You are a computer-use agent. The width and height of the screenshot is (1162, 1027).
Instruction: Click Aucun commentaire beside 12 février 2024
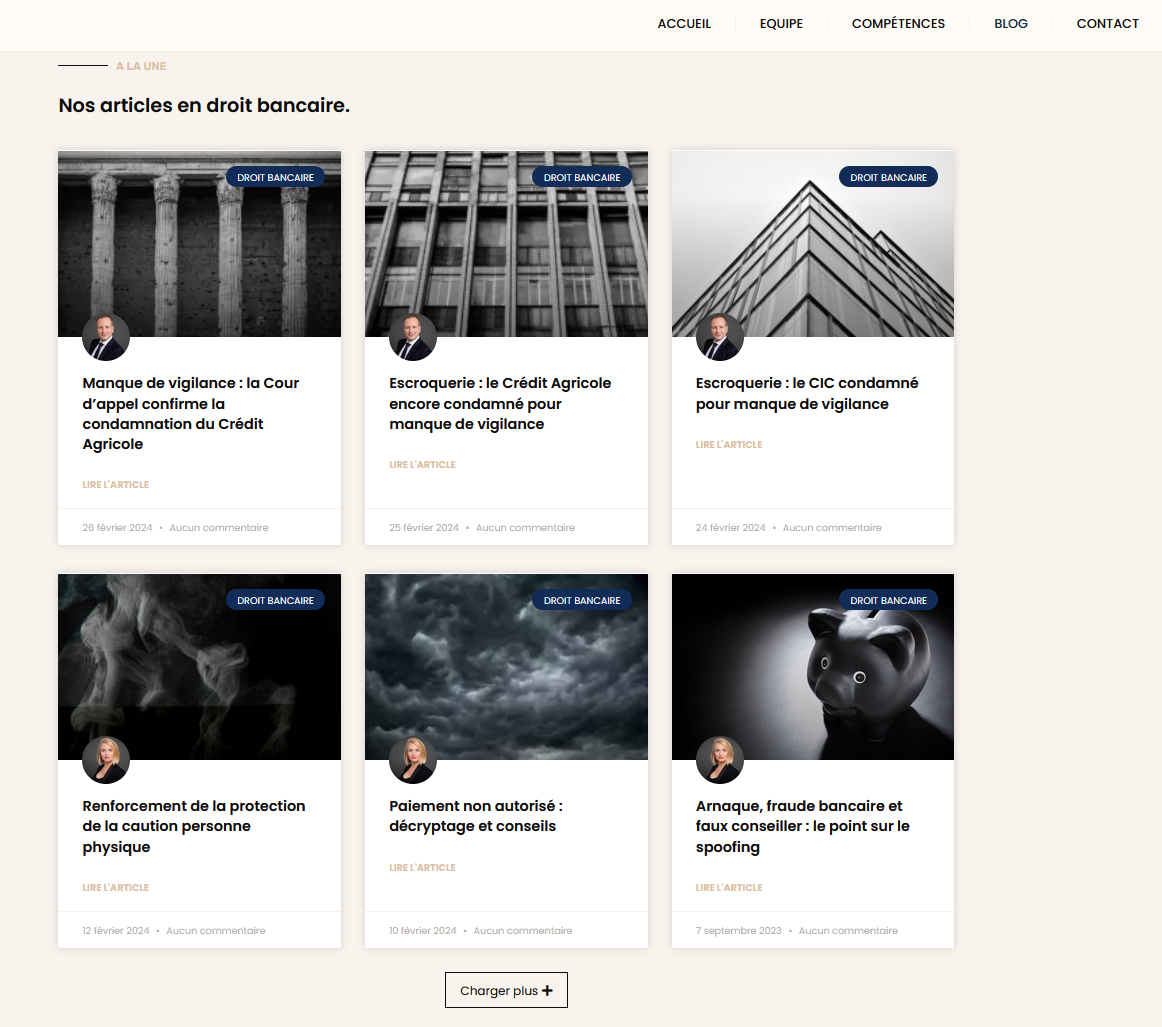(x=216, y=931)
